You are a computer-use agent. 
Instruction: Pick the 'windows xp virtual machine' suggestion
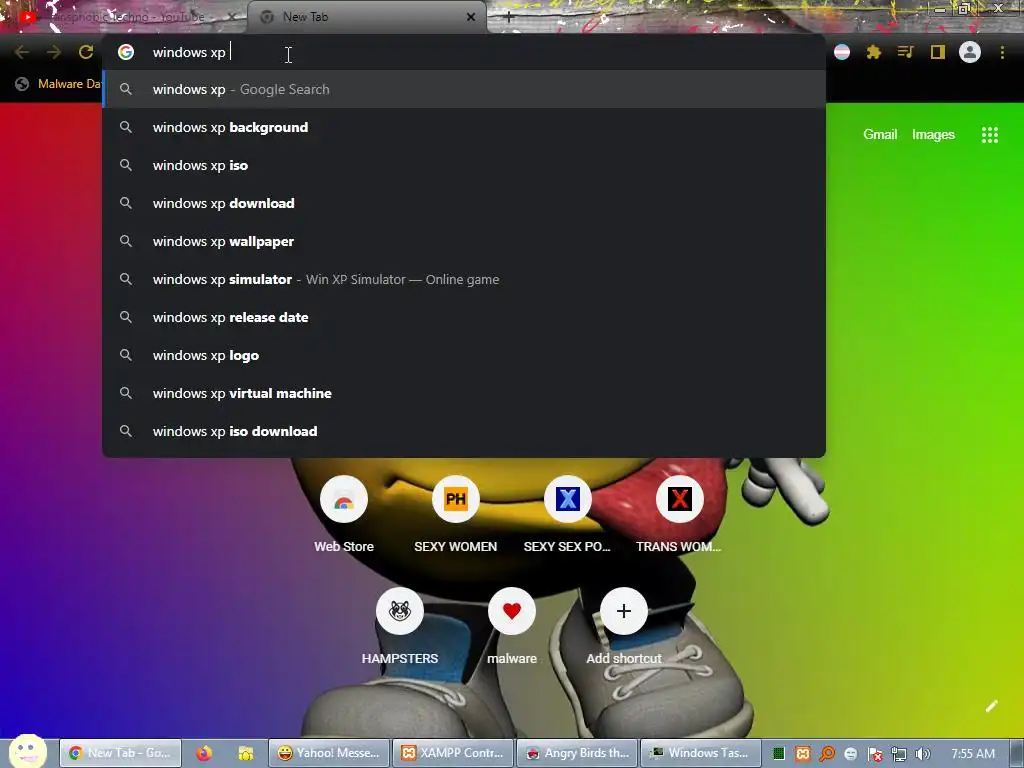[464, 393]
